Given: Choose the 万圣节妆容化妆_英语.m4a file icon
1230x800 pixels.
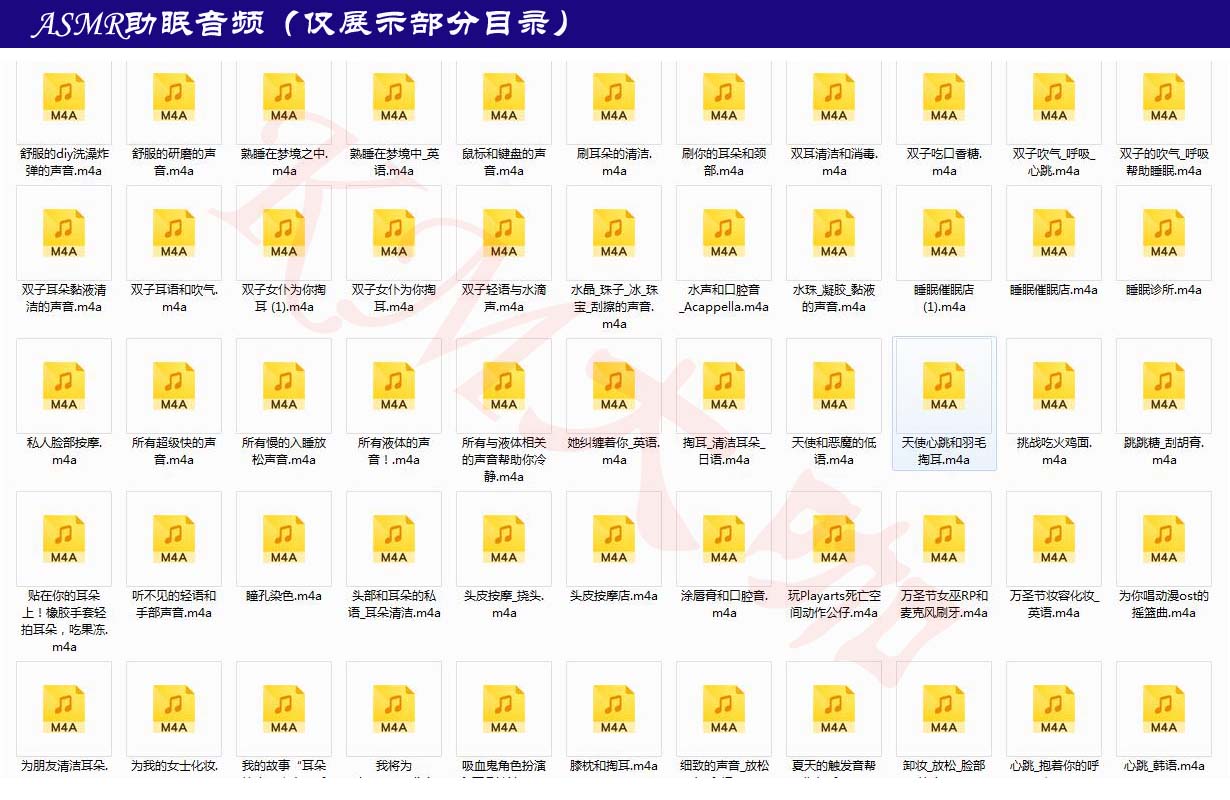Looking at the screenshot, I should click(1054, 540).
